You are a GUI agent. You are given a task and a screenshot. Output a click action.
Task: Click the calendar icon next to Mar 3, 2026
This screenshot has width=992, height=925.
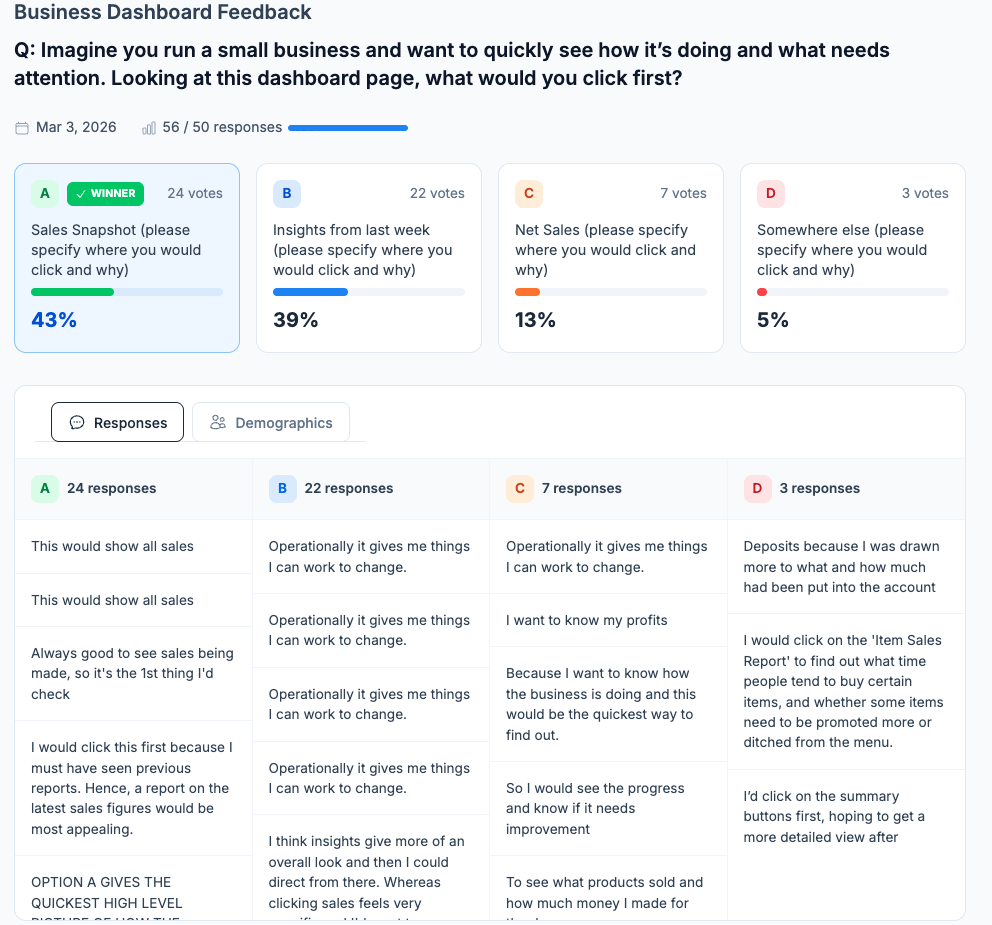22,127
